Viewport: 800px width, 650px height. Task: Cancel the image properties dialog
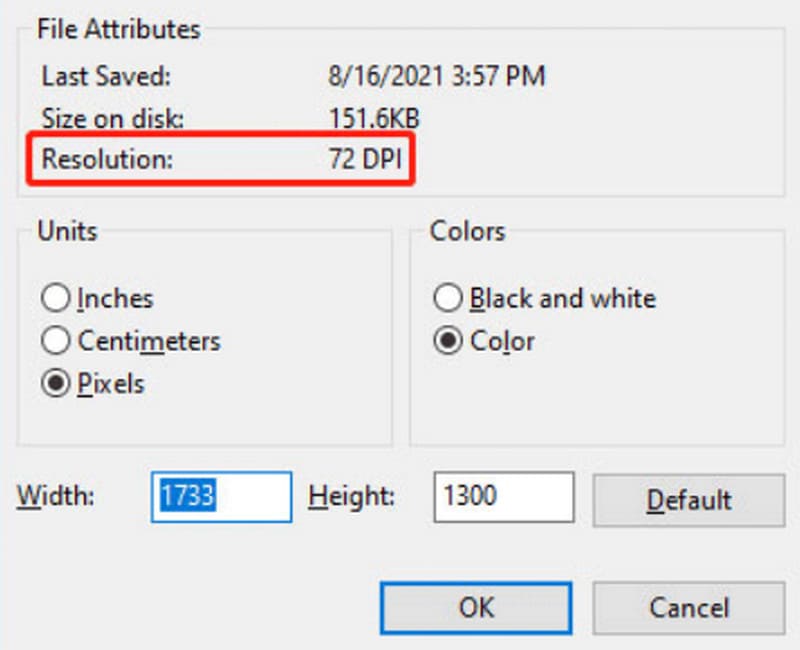coord(689,608)
